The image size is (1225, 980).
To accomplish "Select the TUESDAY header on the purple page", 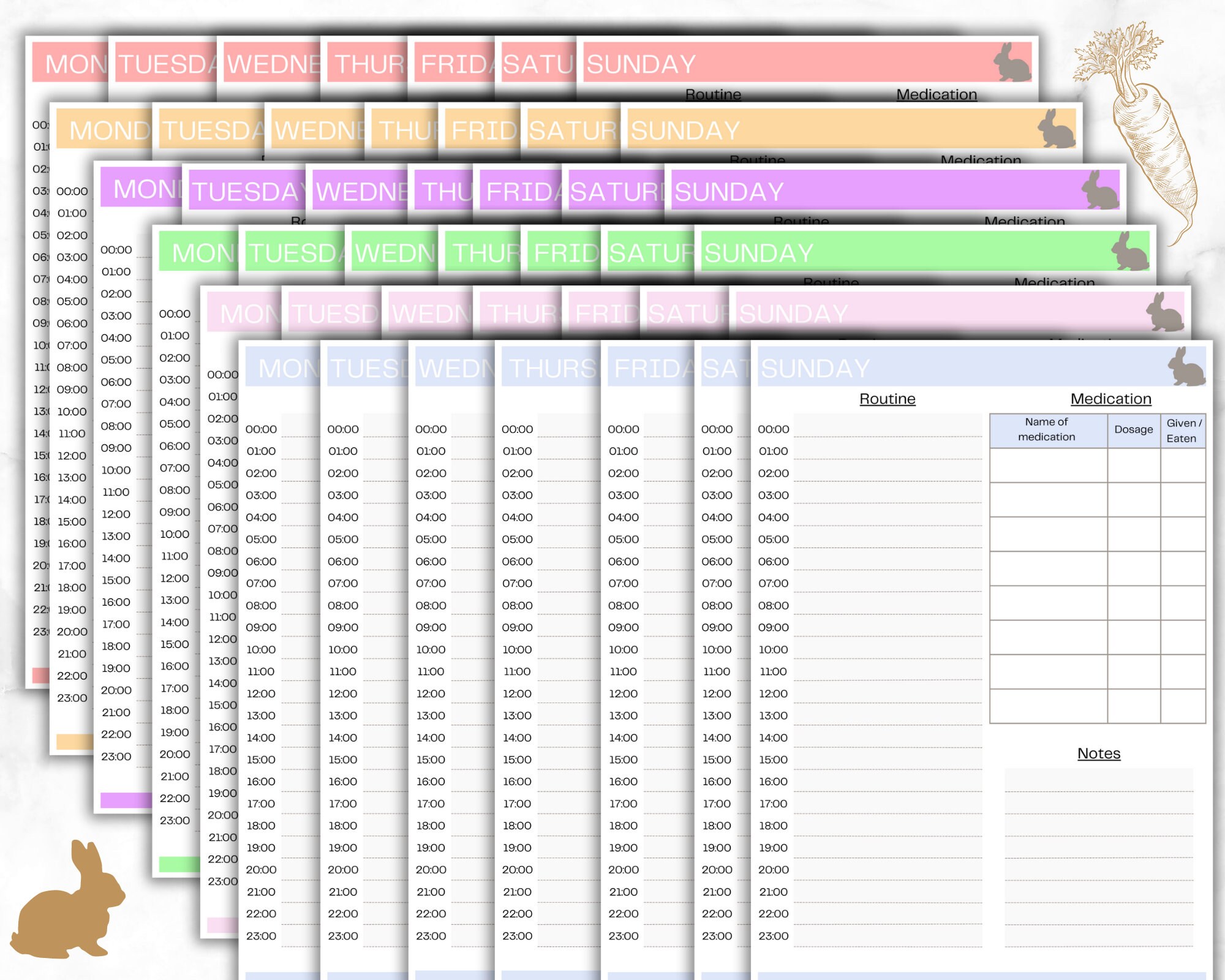I will click(245, 190).
